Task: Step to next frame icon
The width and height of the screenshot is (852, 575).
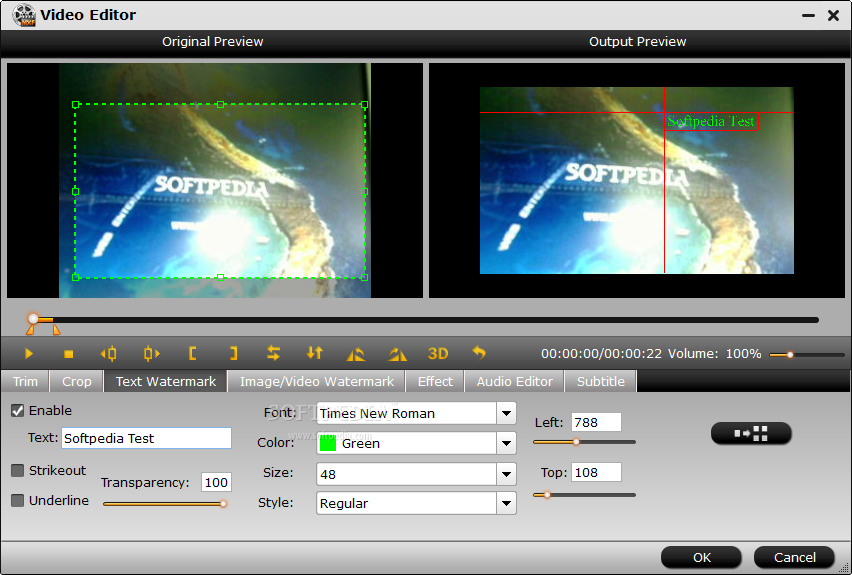Action: click(151, 354)
